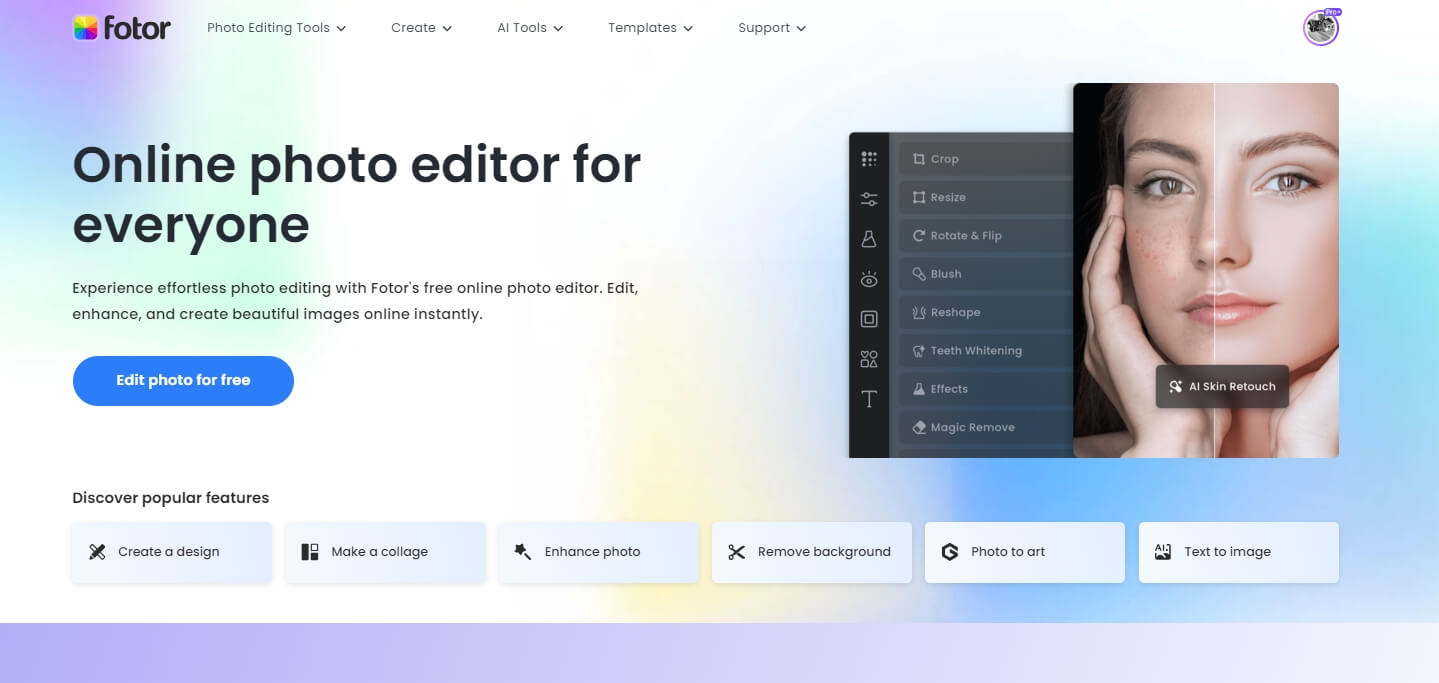Click the Discover popular features heading
1439x683 pixels.
pos(171,498)
